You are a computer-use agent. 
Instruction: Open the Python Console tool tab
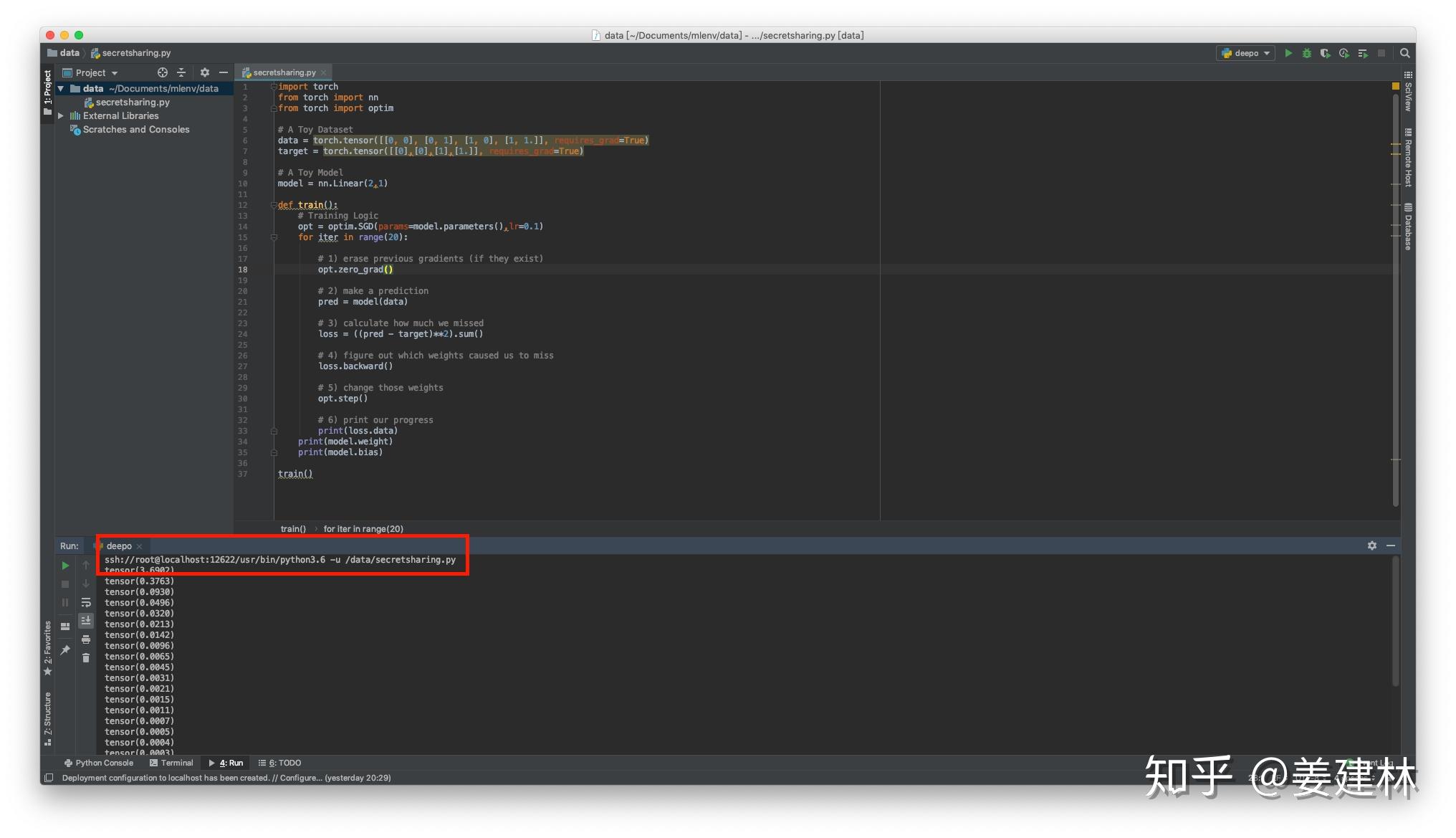99,763
